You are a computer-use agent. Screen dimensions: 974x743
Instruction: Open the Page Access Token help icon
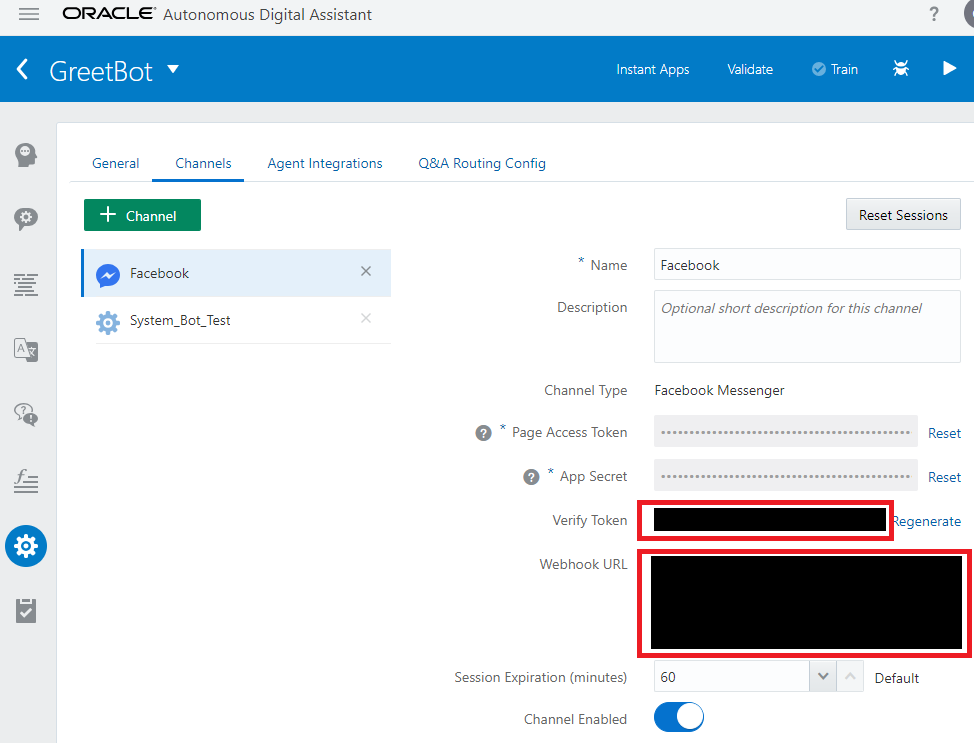click(483, 433)
